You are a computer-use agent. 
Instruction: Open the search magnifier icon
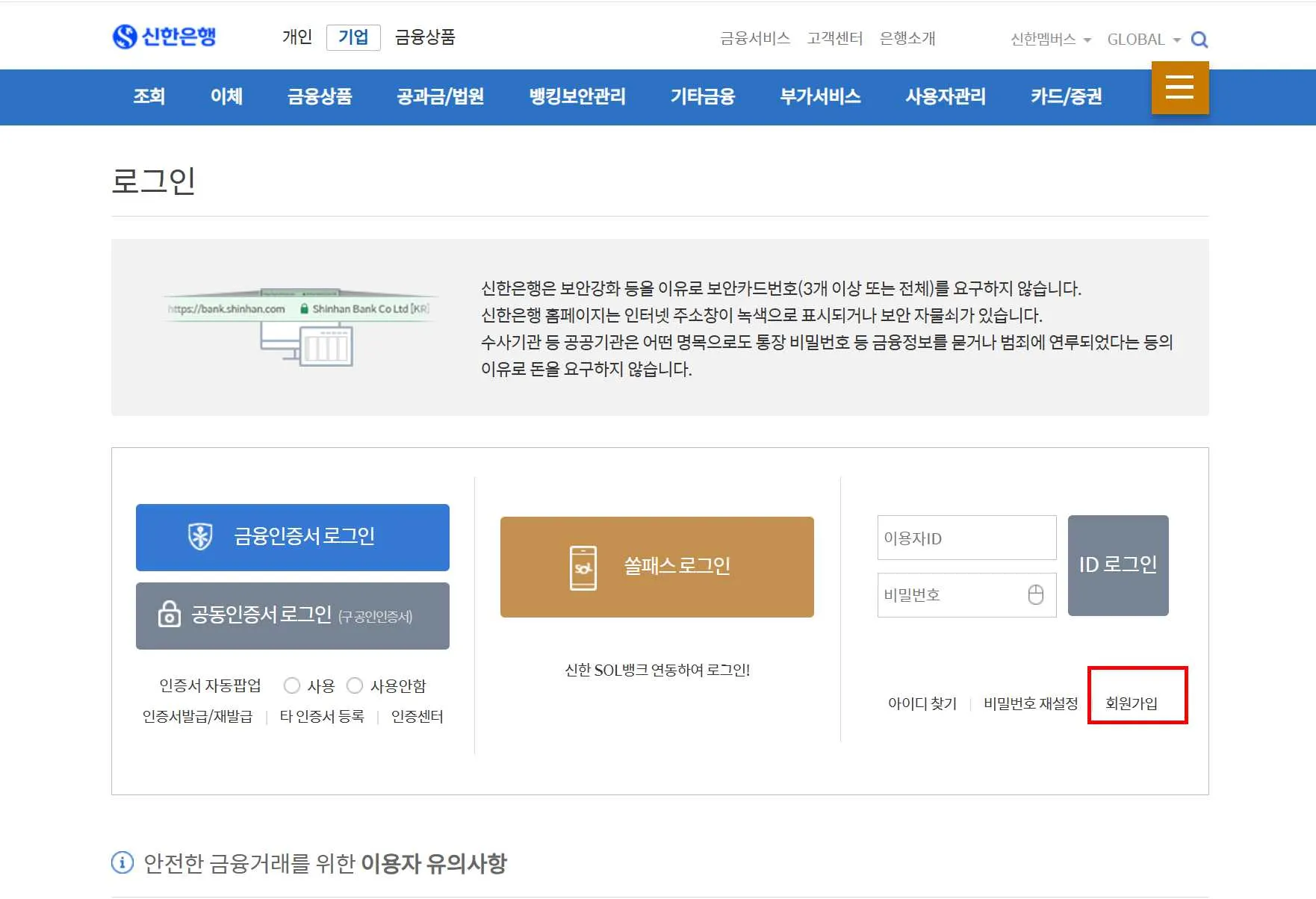1199,40
